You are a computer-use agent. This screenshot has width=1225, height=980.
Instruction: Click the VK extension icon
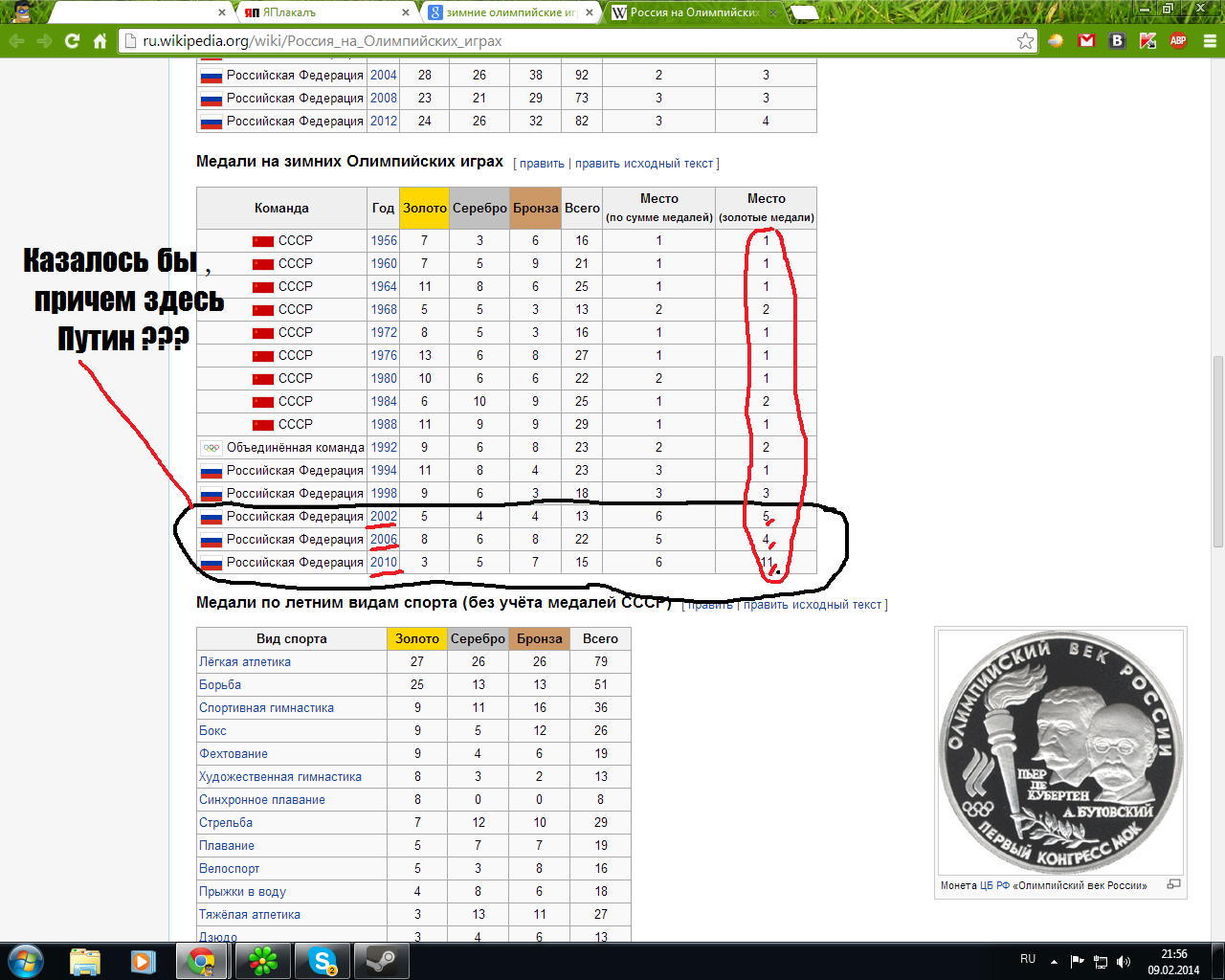coord(1117,41)
